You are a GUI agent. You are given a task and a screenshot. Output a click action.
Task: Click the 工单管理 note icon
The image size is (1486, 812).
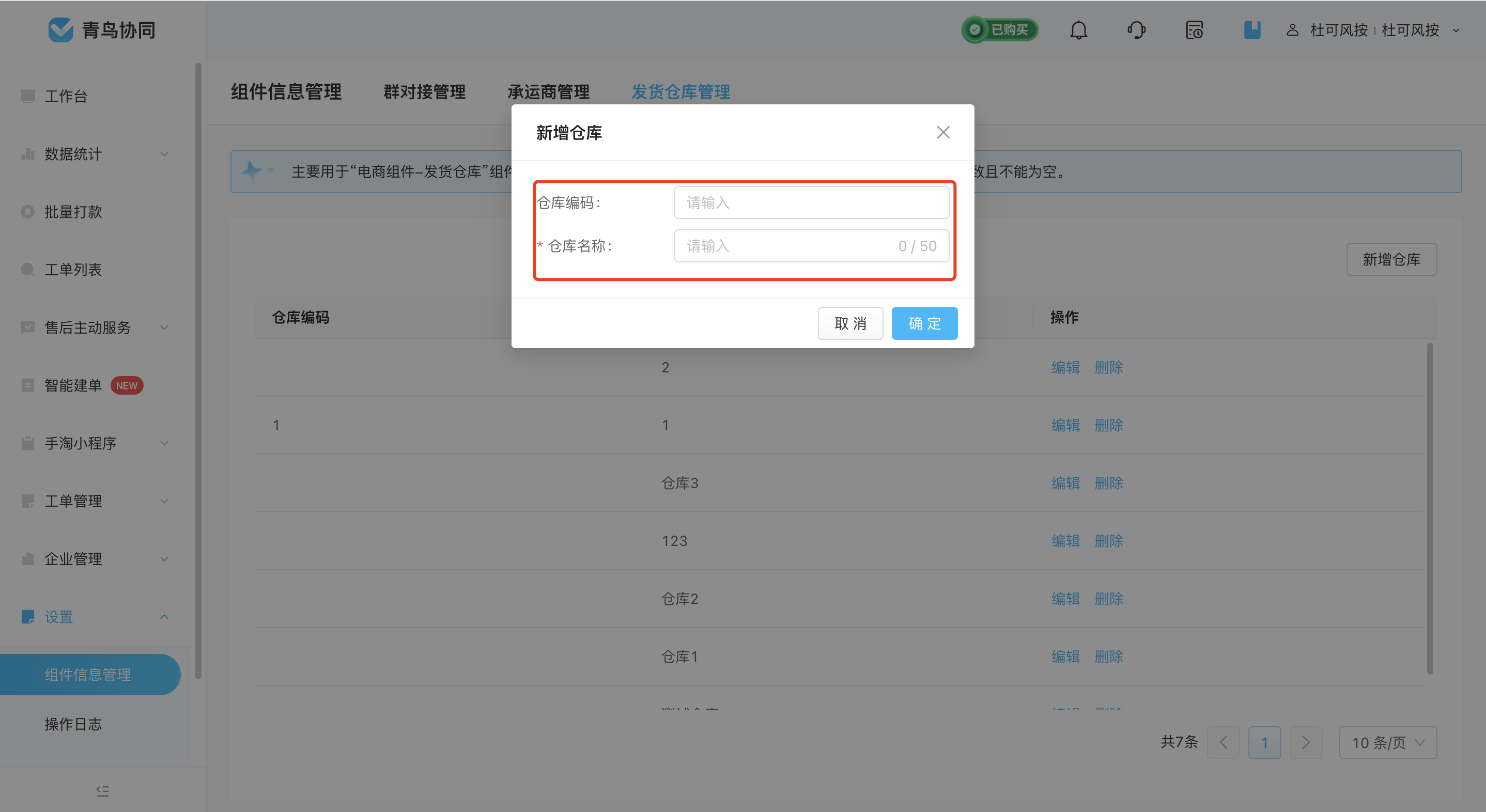click(28, 501)
